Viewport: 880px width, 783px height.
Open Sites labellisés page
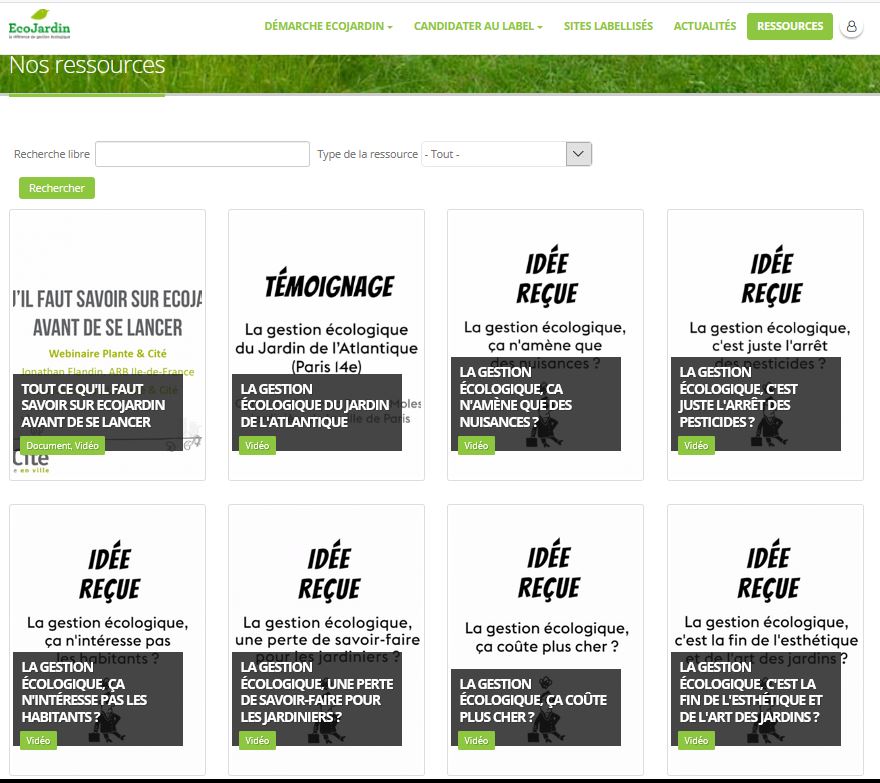608,26
